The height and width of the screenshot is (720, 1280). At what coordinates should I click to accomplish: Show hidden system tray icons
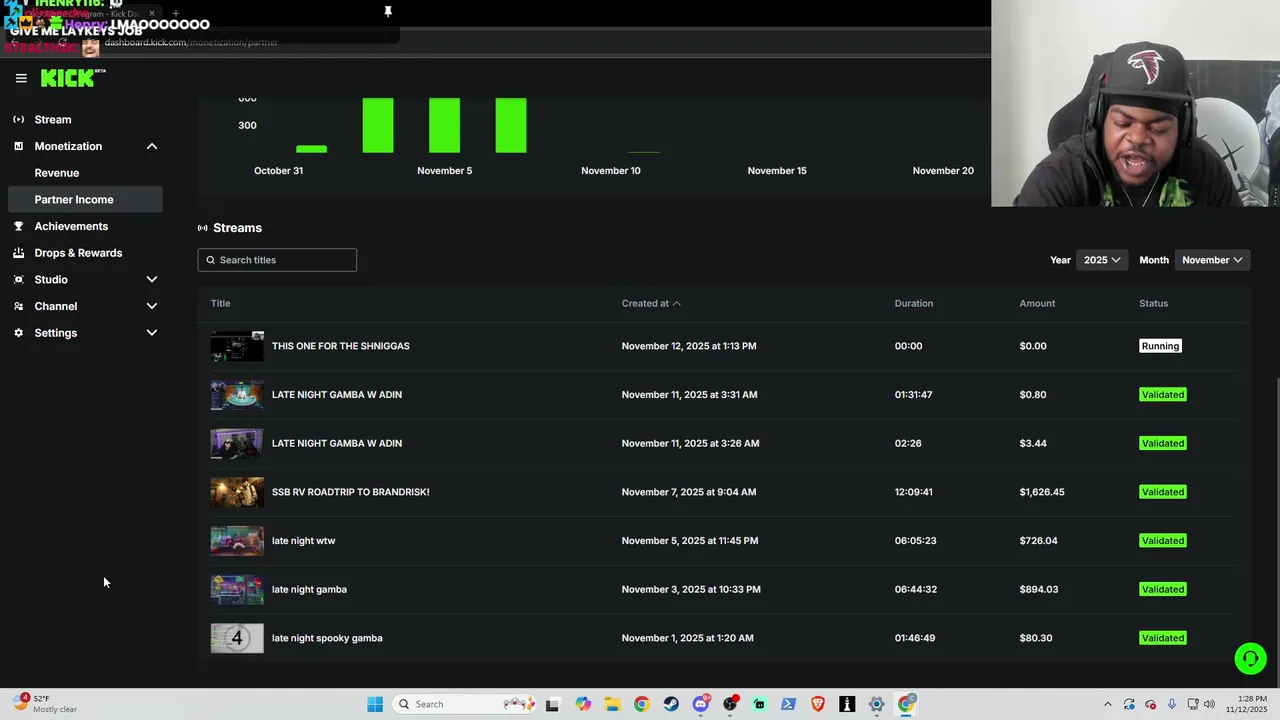tap(1107, 704)
